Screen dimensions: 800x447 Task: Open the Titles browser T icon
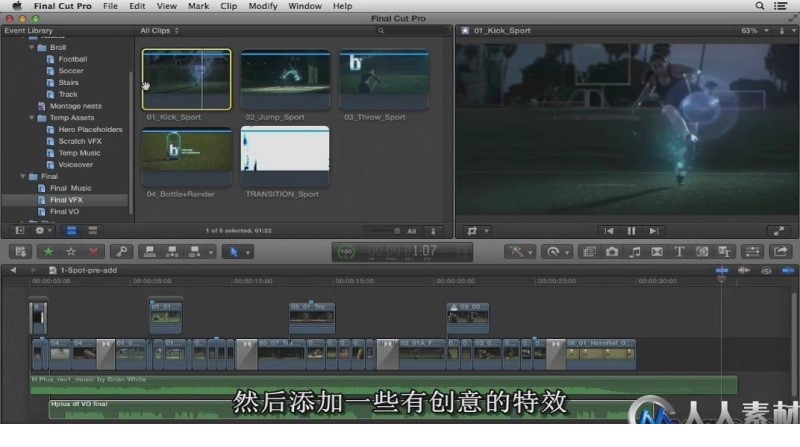(679, 252)
